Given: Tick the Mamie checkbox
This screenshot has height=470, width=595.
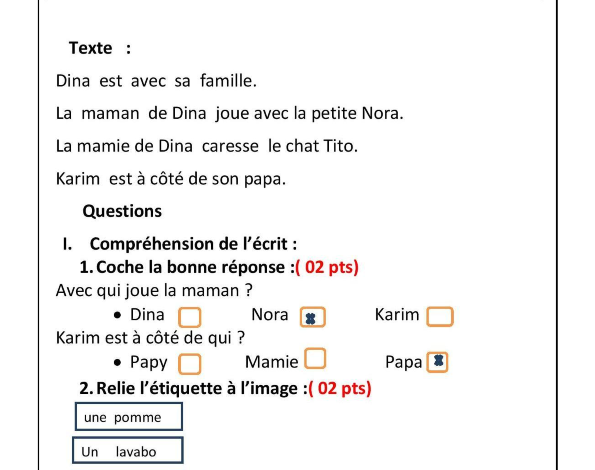Looking at the screenshot, I should [315, 358].
